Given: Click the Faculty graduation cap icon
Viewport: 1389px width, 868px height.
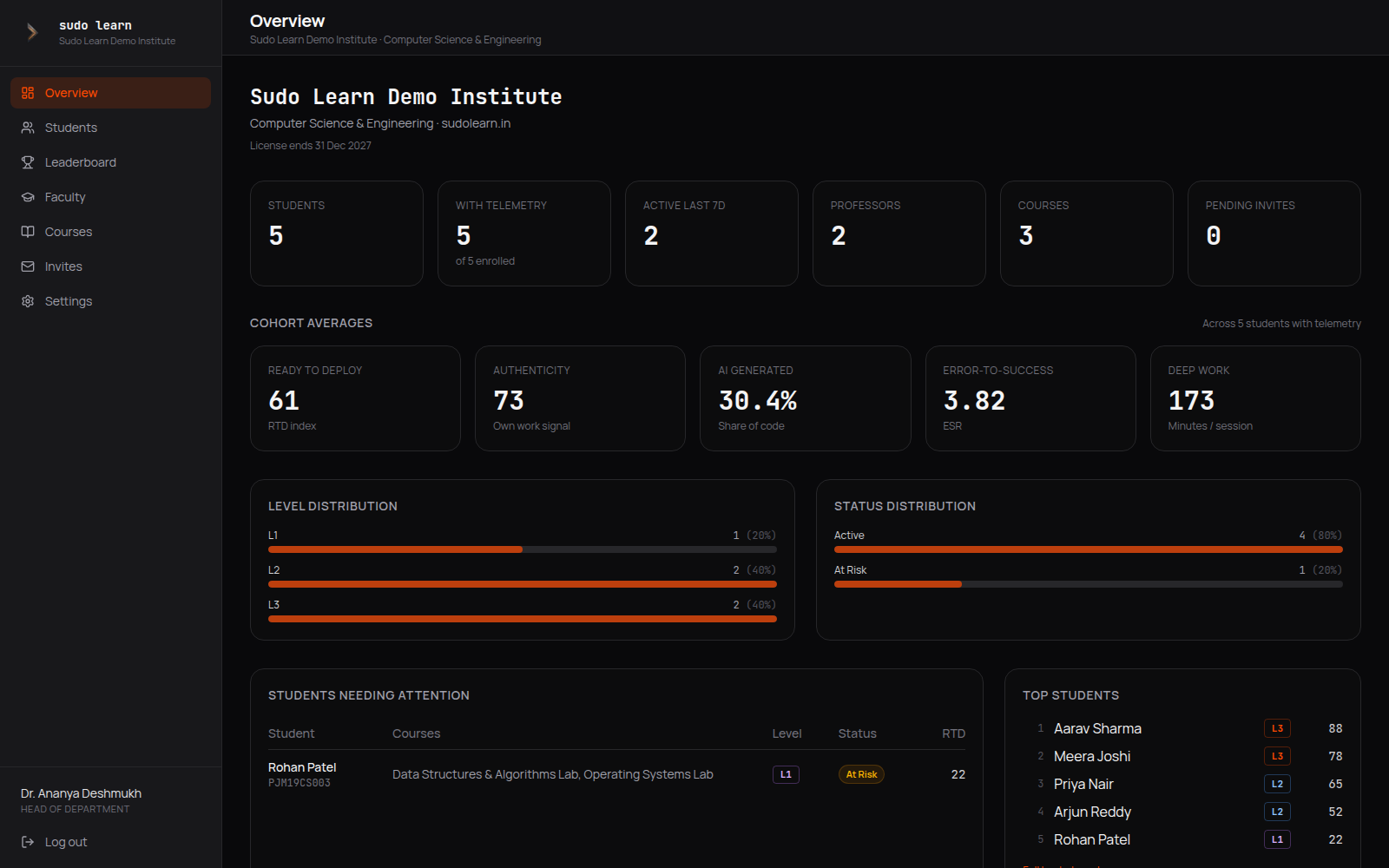Looking at the screenshot, I should click(28, 197).
